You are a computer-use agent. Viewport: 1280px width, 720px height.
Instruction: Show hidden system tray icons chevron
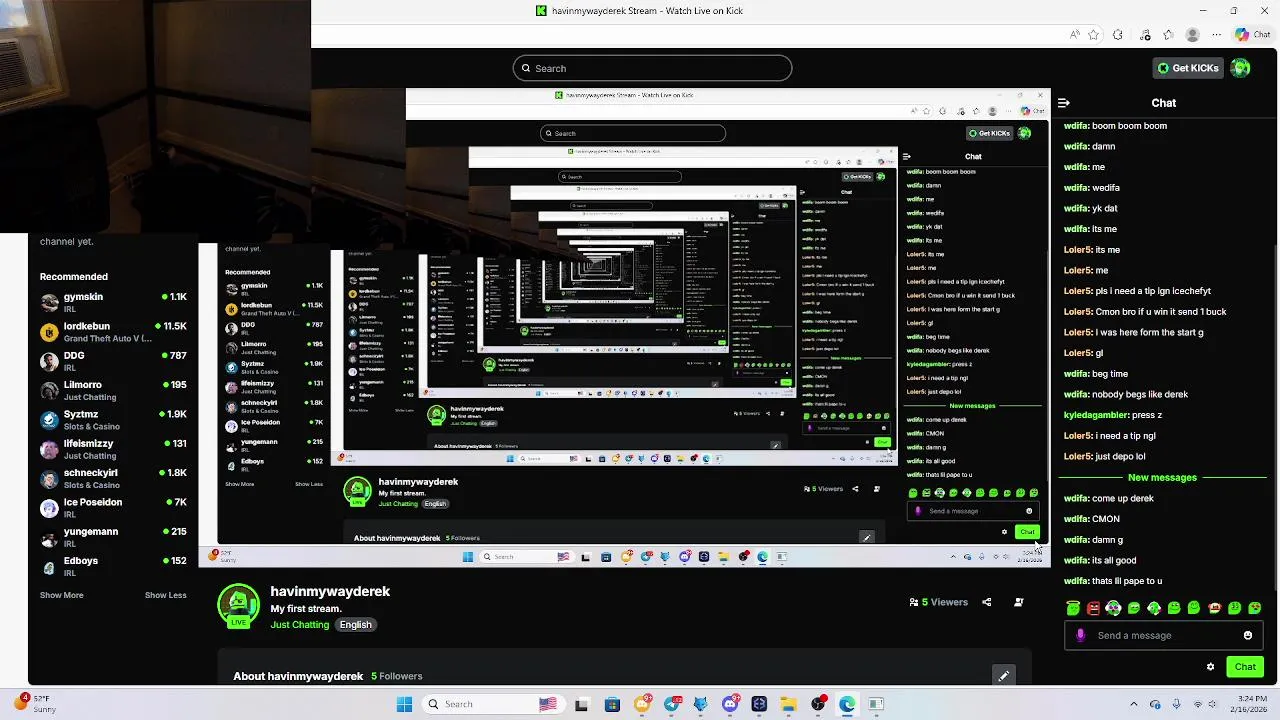point(1133,704)
